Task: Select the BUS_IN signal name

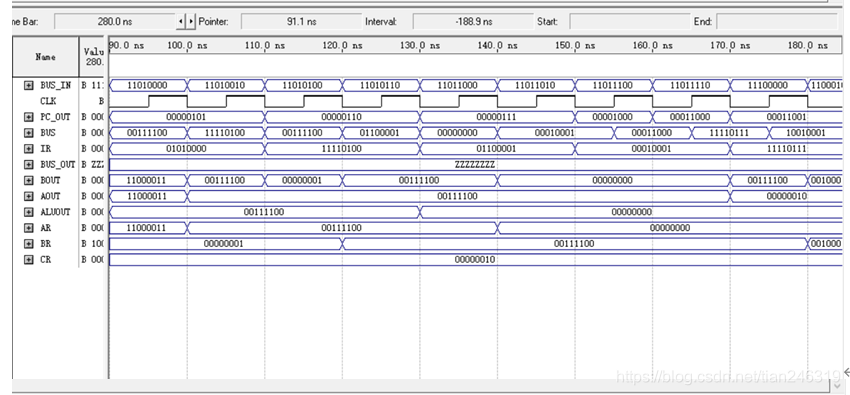Action: 55,85
